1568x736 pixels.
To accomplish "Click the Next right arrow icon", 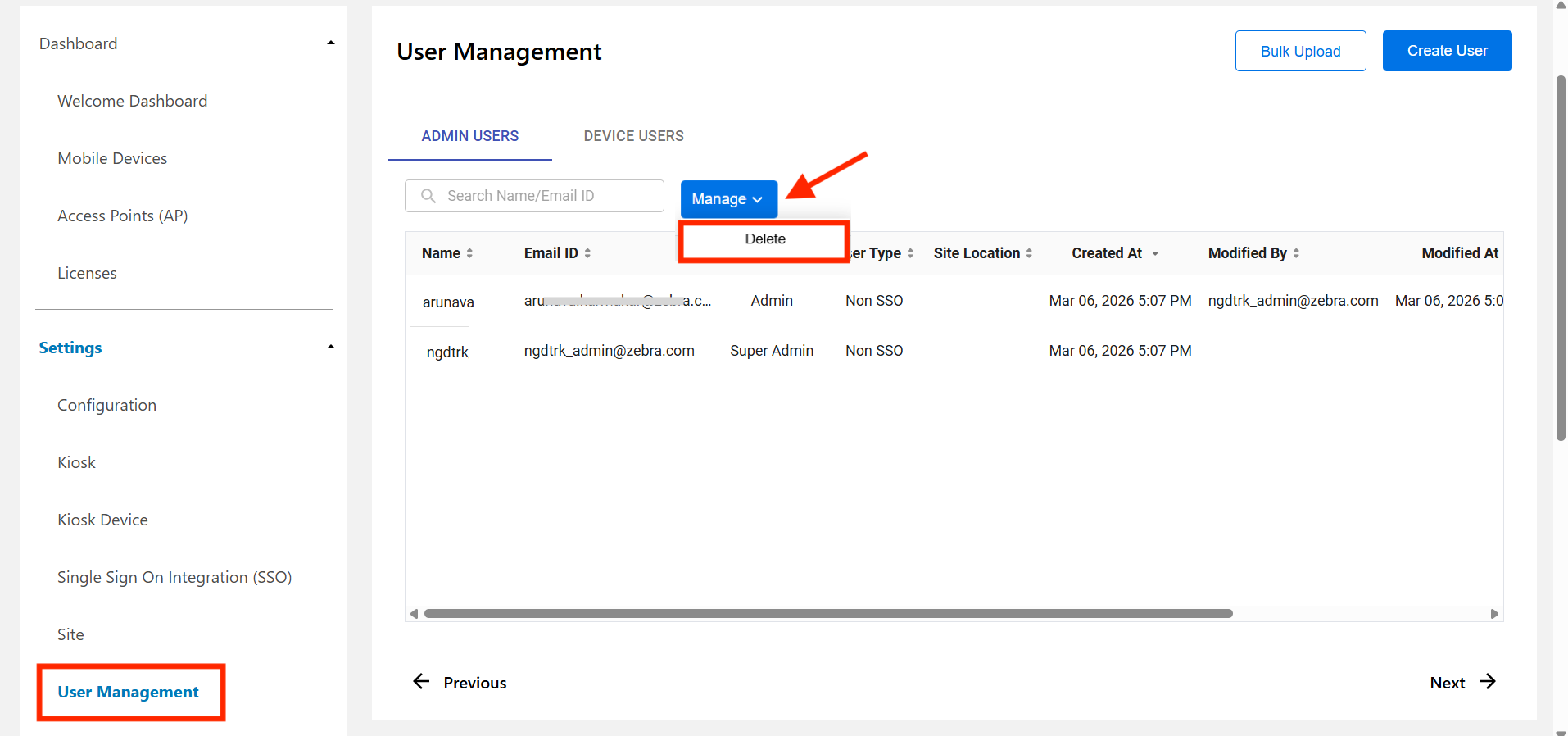I will [1488, 682].
